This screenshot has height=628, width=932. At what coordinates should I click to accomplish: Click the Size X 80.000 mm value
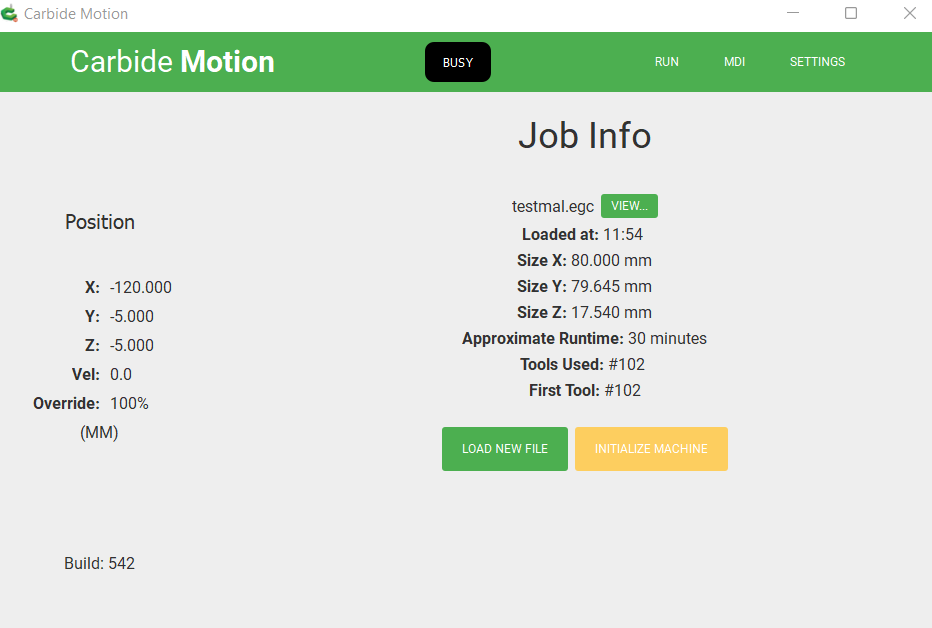pos(611,260)
